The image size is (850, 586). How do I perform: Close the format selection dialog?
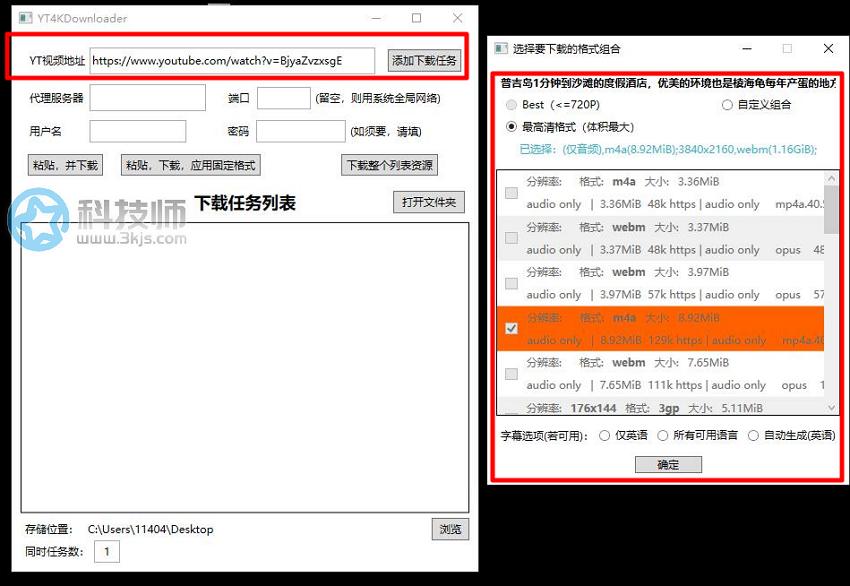(828, 49)
